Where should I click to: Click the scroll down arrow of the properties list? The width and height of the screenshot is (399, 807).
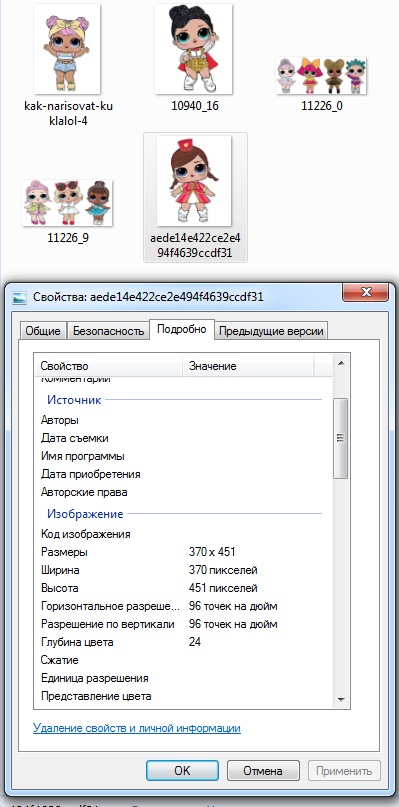click(x=340, y=699)
